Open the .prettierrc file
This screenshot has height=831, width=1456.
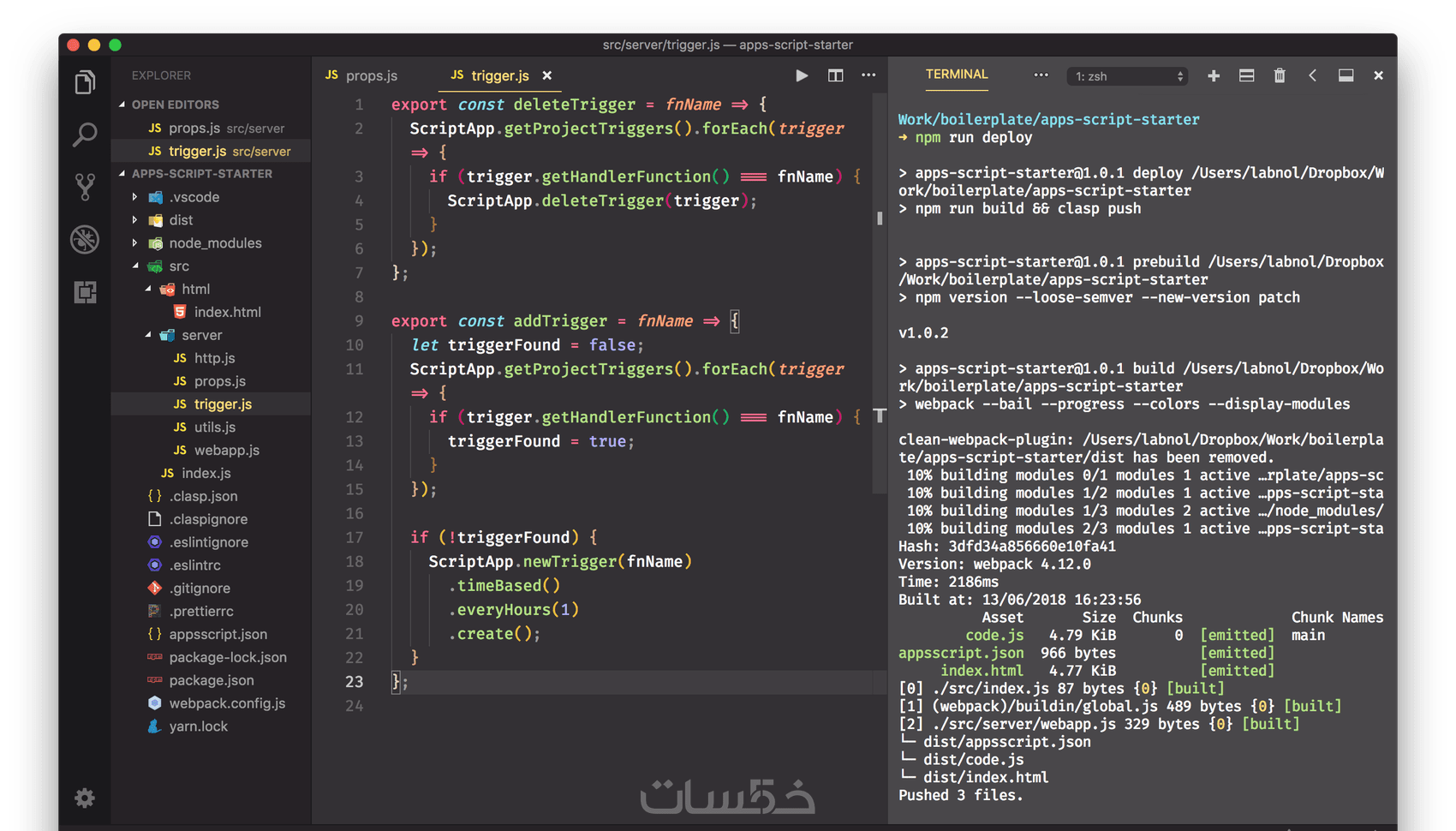point(200,612)
